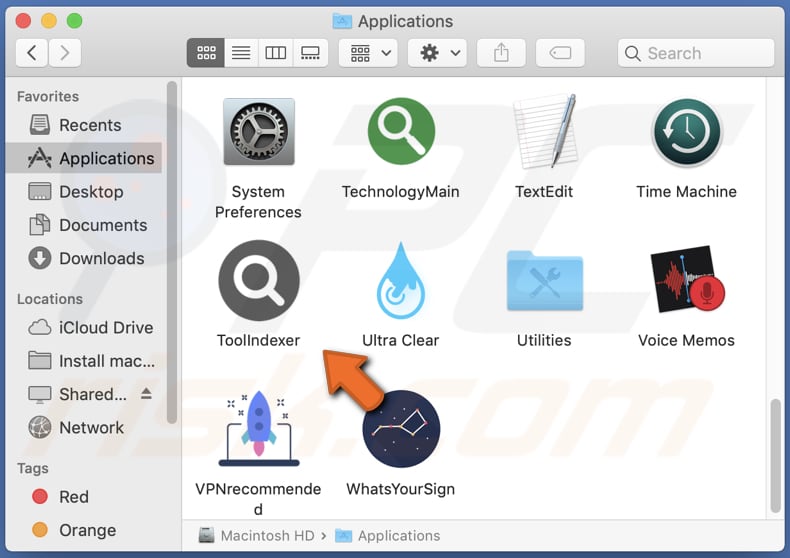This screenshot has height=558, width=790.
Task: Open Documents in the sidebar
Action: (x=84, y=225)
